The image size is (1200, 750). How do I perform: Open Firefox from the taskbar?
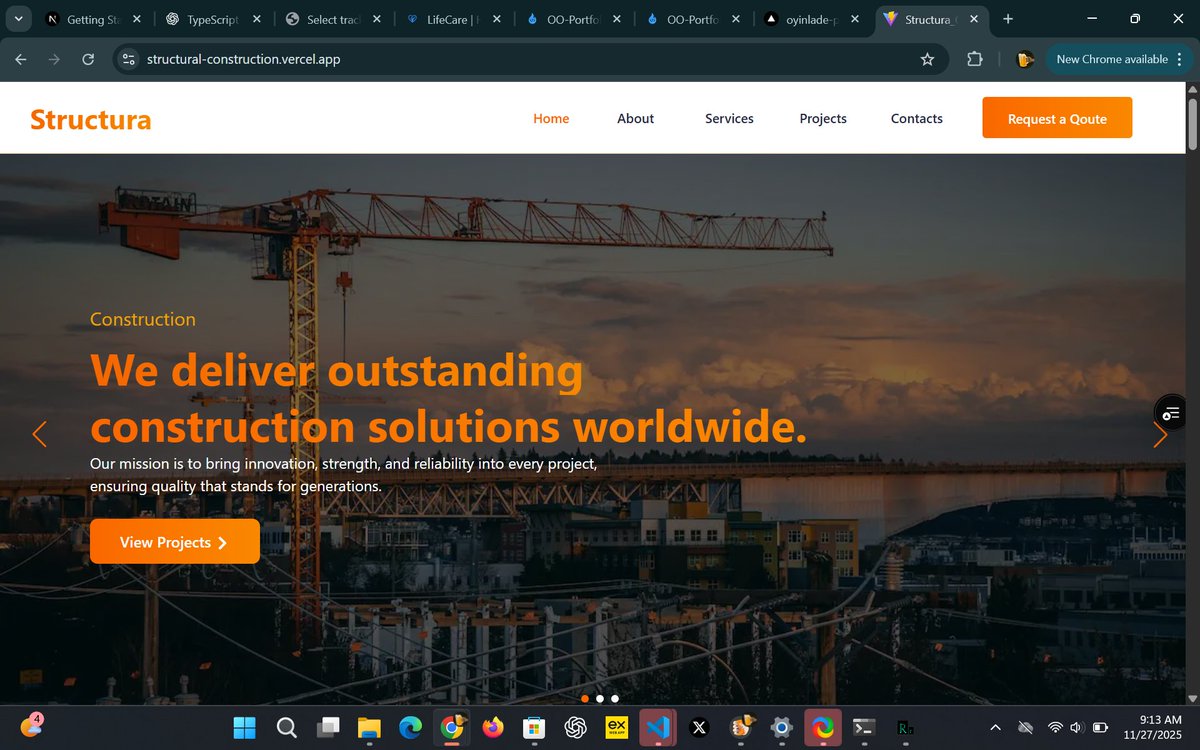(x=492, y=728)
